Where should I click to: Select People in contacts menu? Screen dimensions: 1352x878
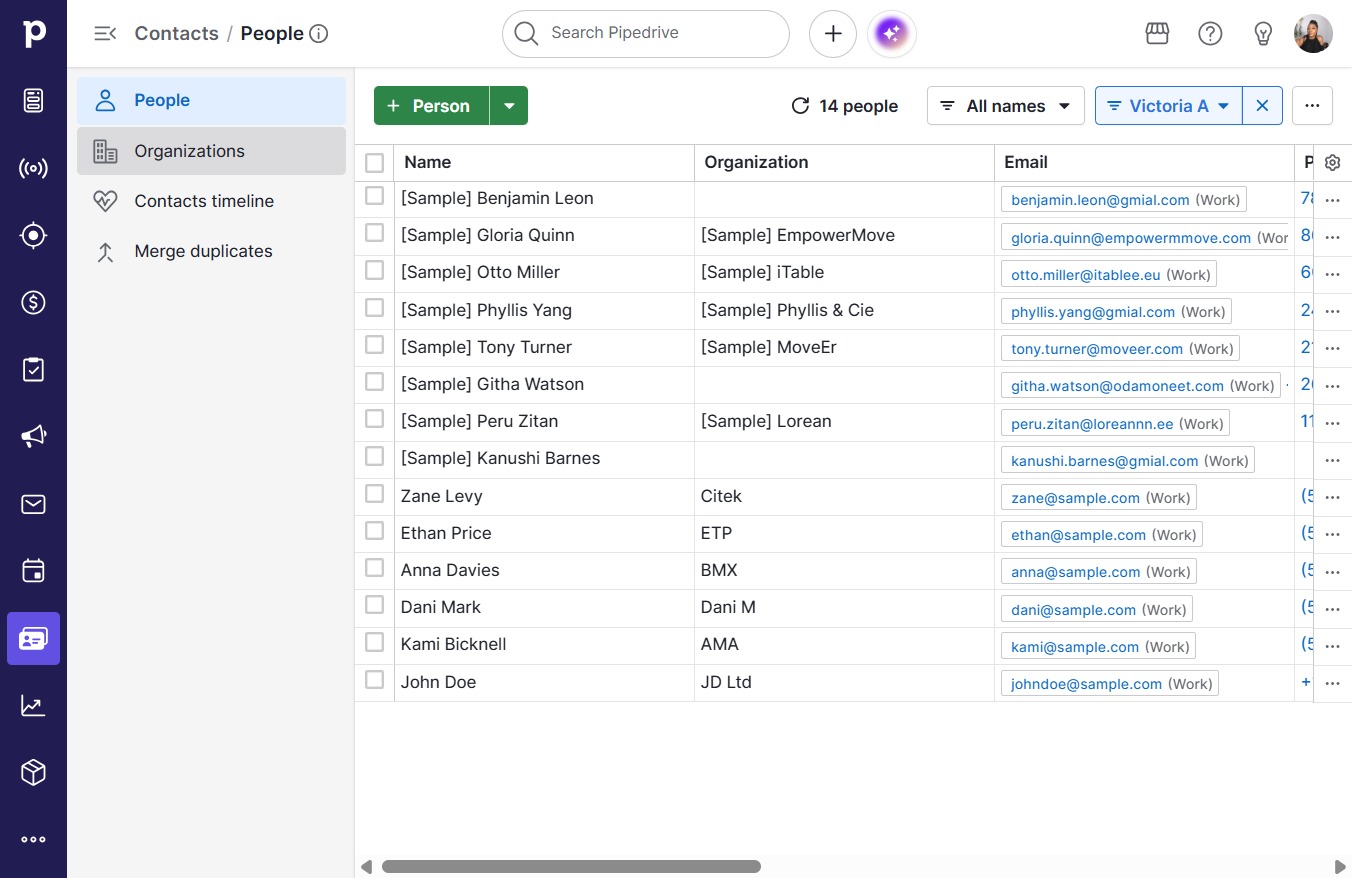pos(211,101)
